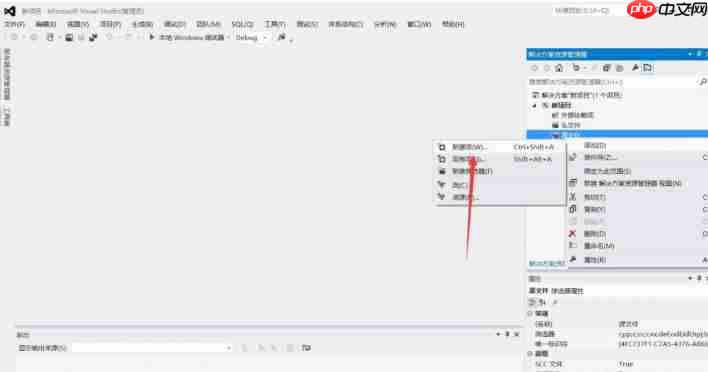The height and width of the screenshot is (372, 708).
Task: Open the 编辑(E) menu
Action: click(46, 24)
